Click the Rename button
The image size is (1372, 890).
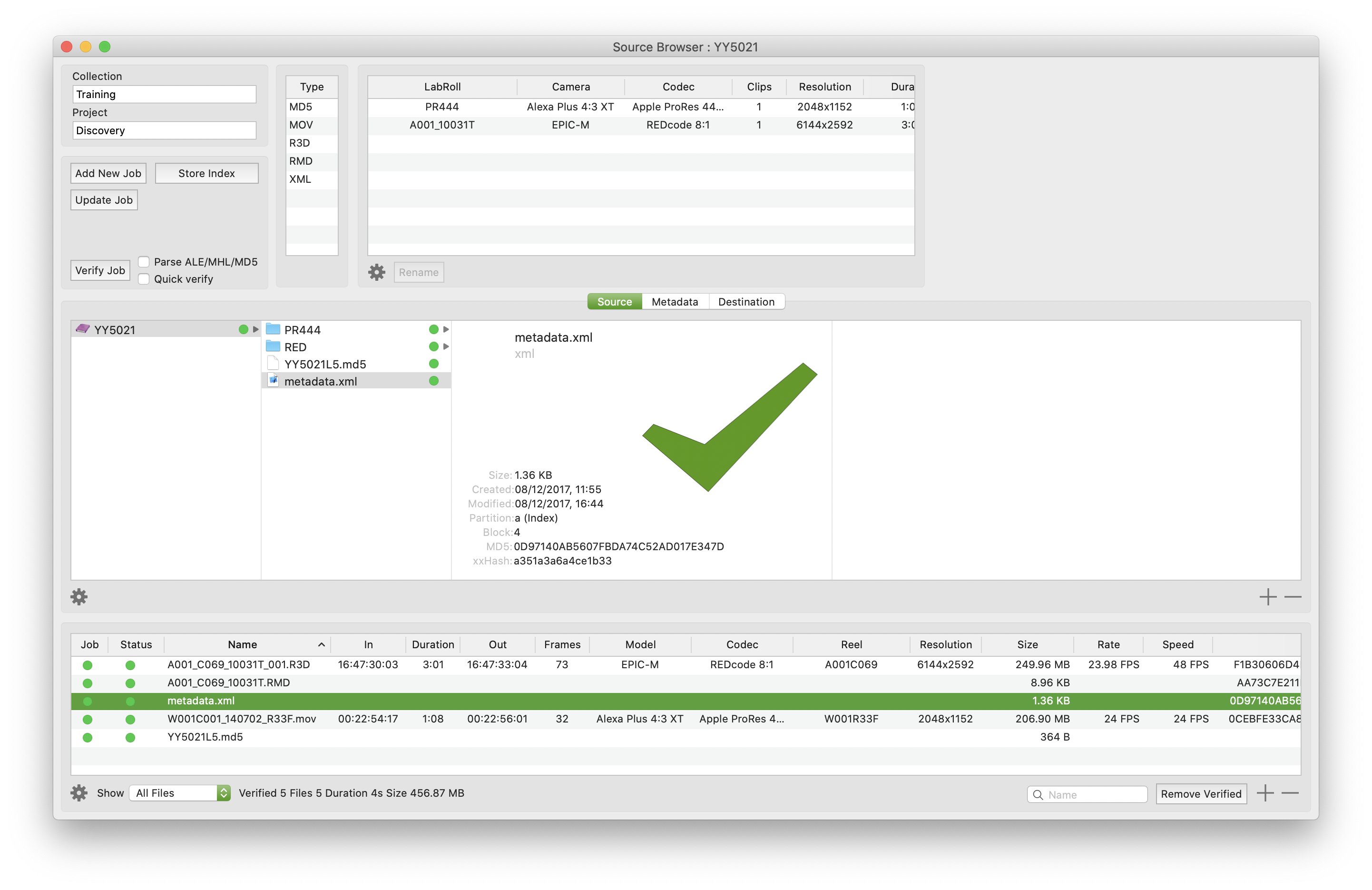(419, 272)
